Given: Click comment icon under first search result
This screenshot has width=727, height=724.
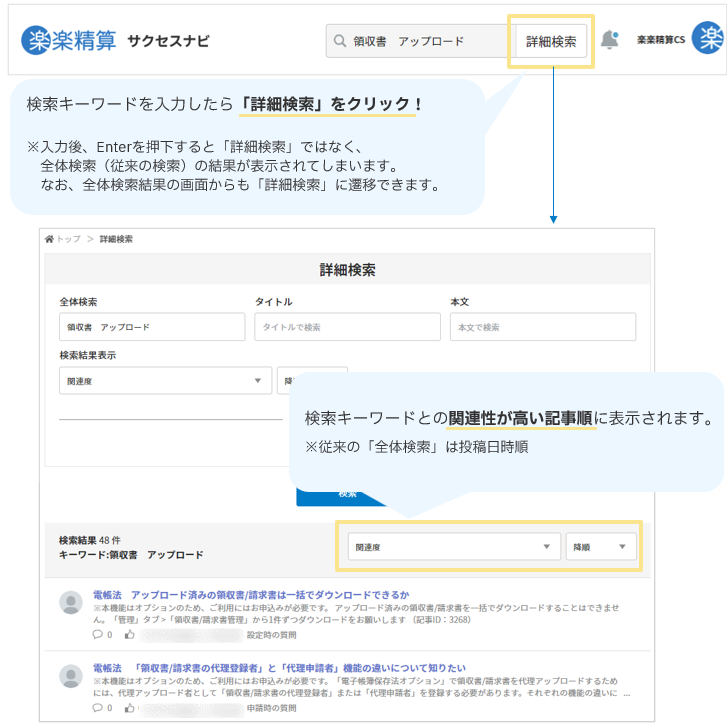Looking at the screenshot, I should coord(98,634).
